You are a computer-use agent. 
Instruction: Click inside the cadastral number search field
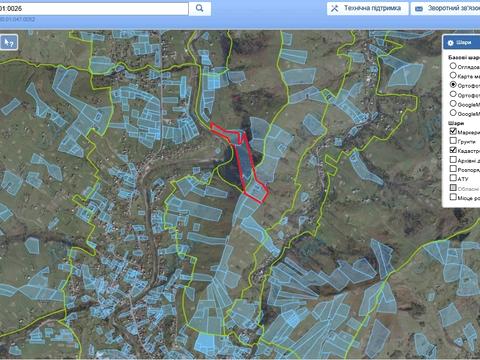coord(94,8)
